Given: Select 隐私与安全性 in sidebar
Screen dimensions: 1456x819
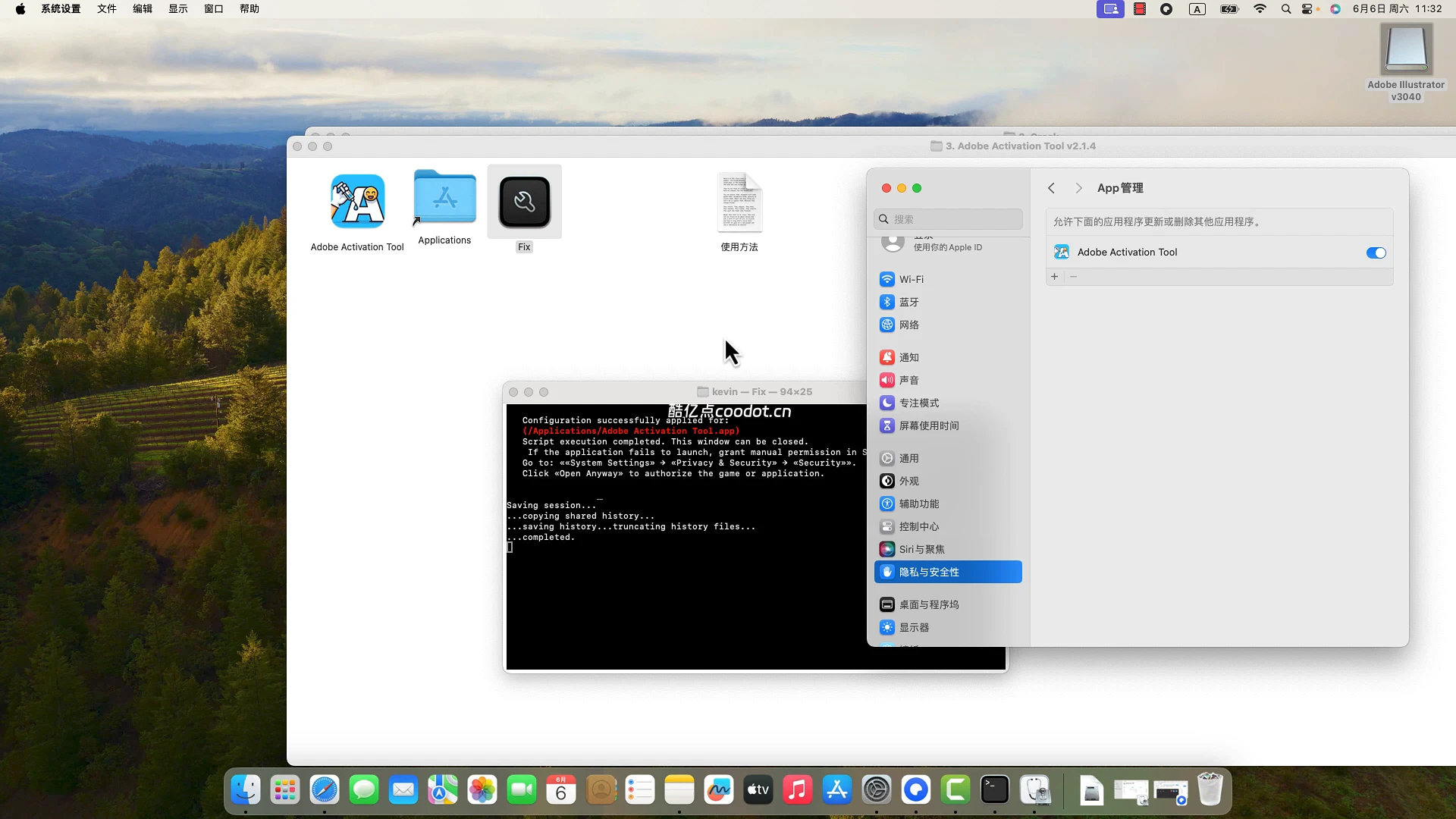Looking at the screenshot, I should click(x=948, y=572).
